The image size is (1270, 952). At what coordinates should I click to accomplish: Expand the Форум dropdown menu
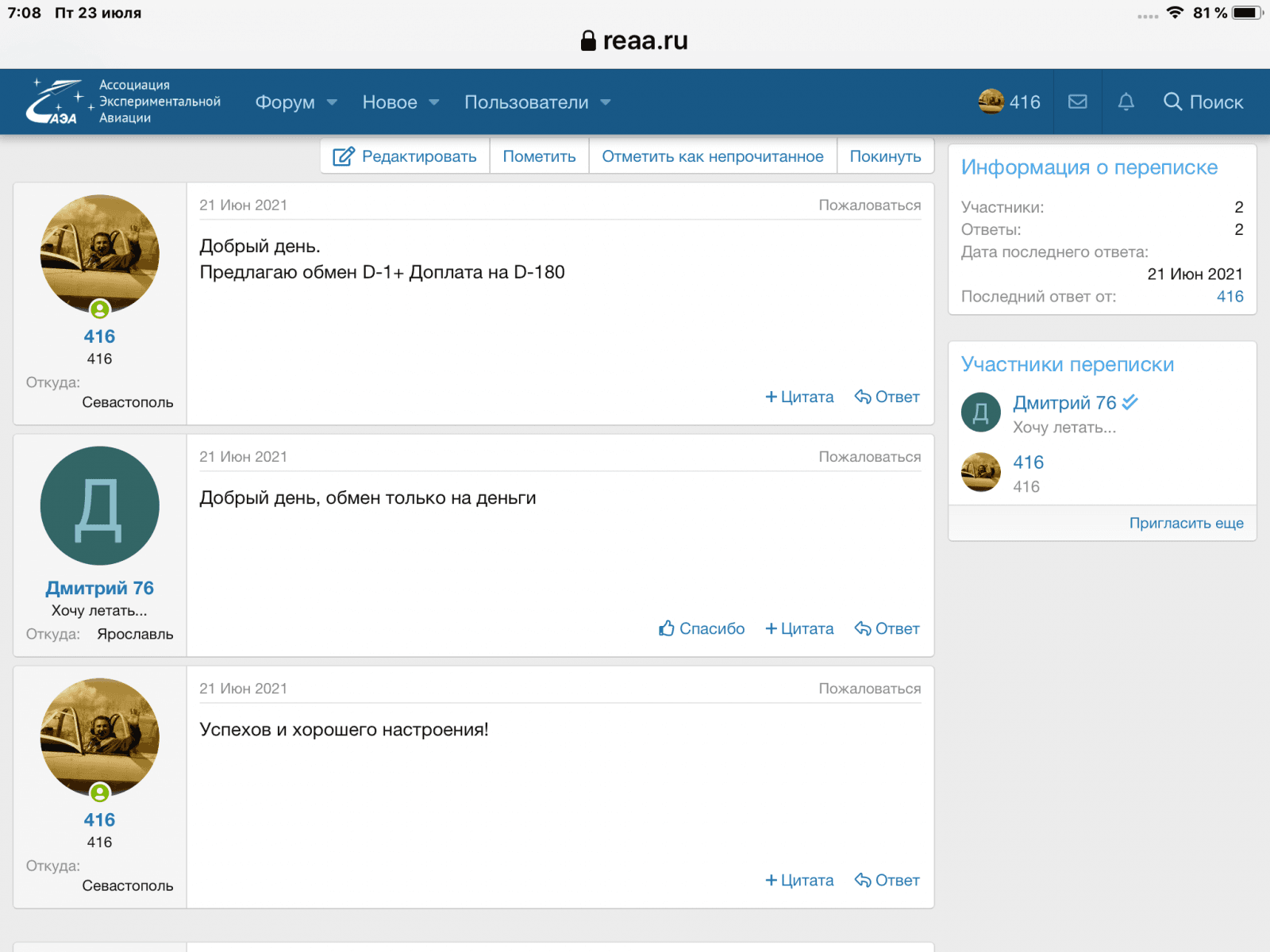tap(332, 102)
